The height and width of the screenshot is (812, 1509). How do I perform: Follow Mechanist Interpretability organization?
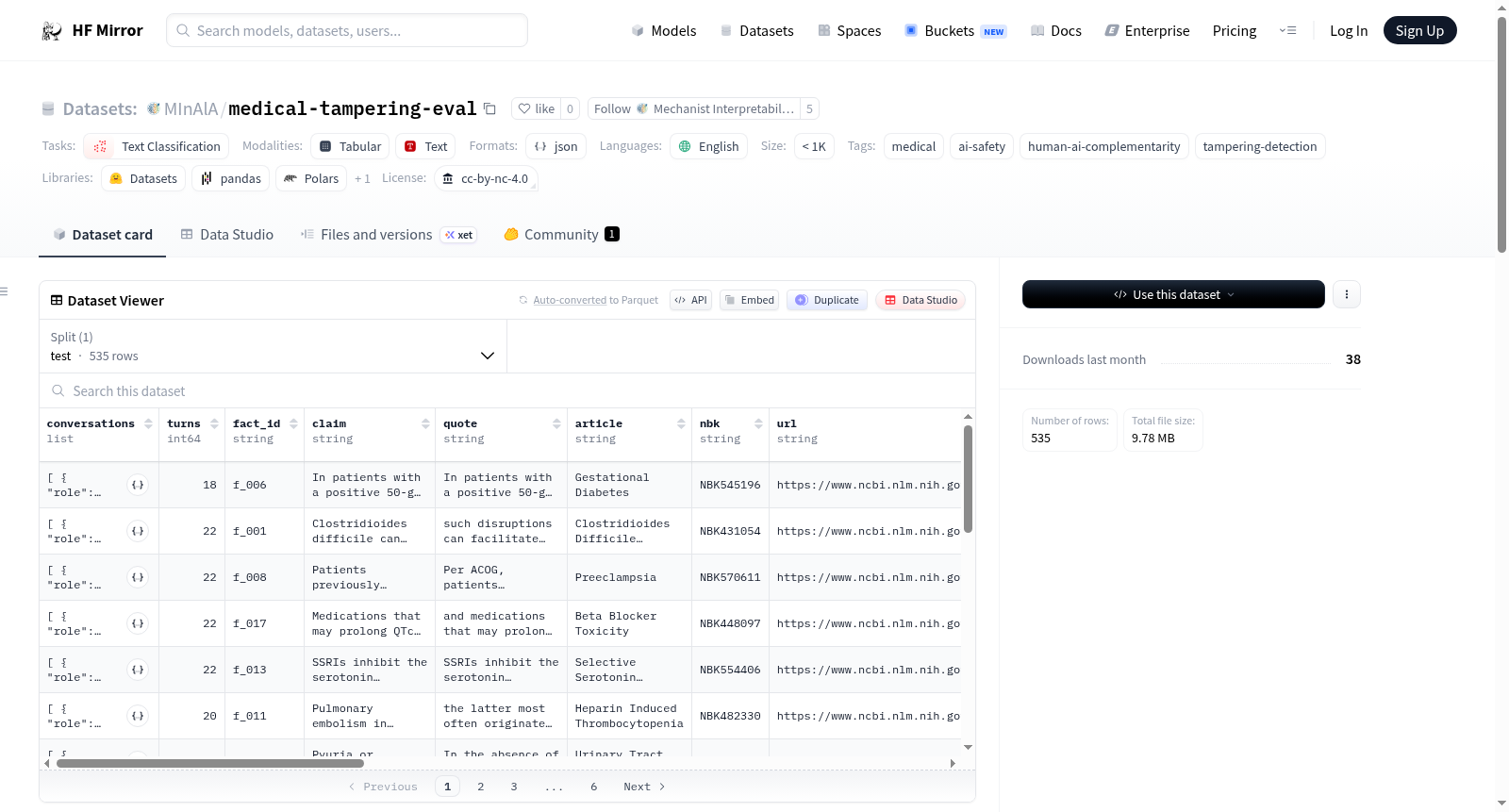tap(694, 108)
